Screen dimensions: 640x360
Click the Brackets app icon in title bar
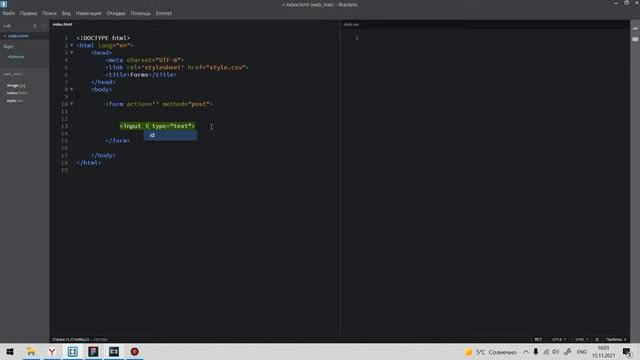click(4, 4)
